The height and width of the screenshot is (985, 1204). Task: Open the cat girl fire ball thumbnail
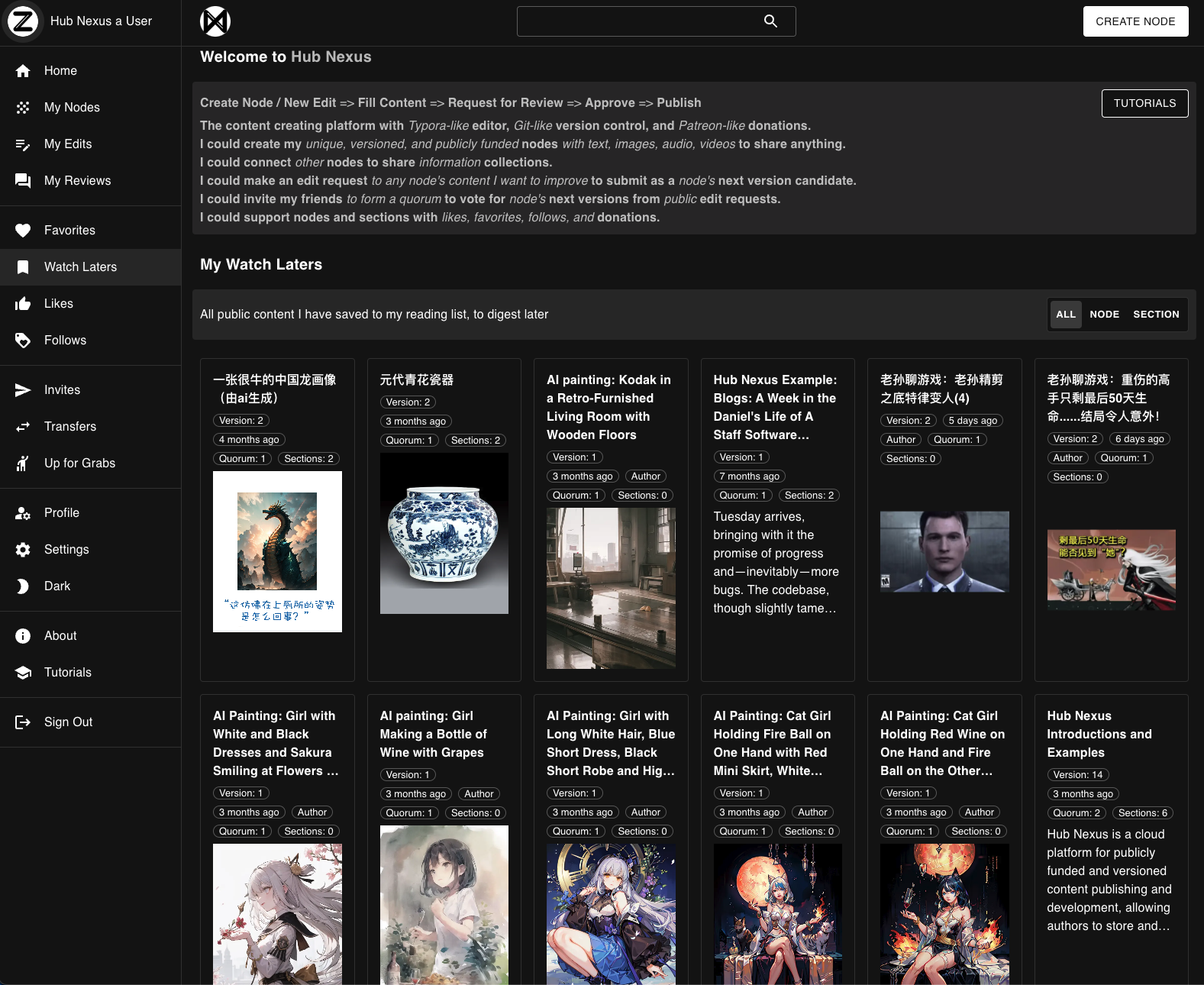(777, 914)
